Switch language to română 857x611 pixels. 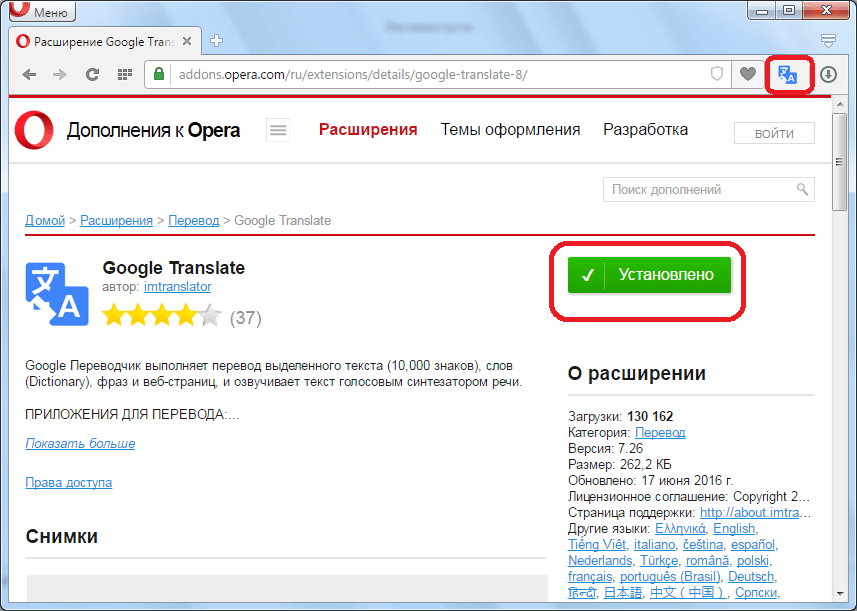pos(707,561)
